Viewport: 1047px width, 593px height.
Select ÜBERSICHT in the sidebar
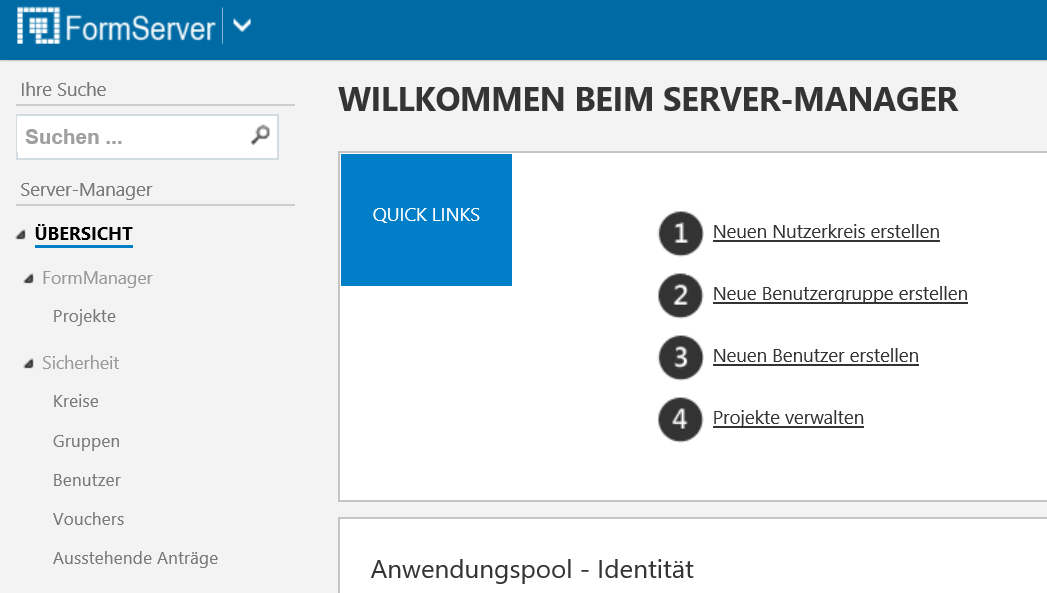coord(83,234)
